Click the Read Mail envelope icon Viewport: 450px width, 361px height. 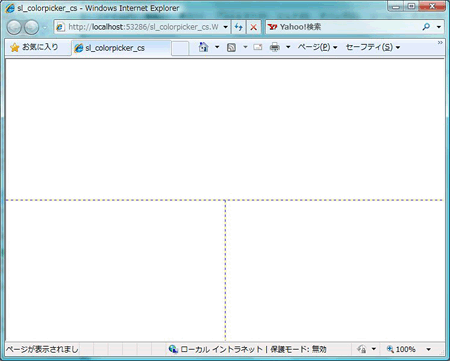pyautogui.click(x=258, y=47)
